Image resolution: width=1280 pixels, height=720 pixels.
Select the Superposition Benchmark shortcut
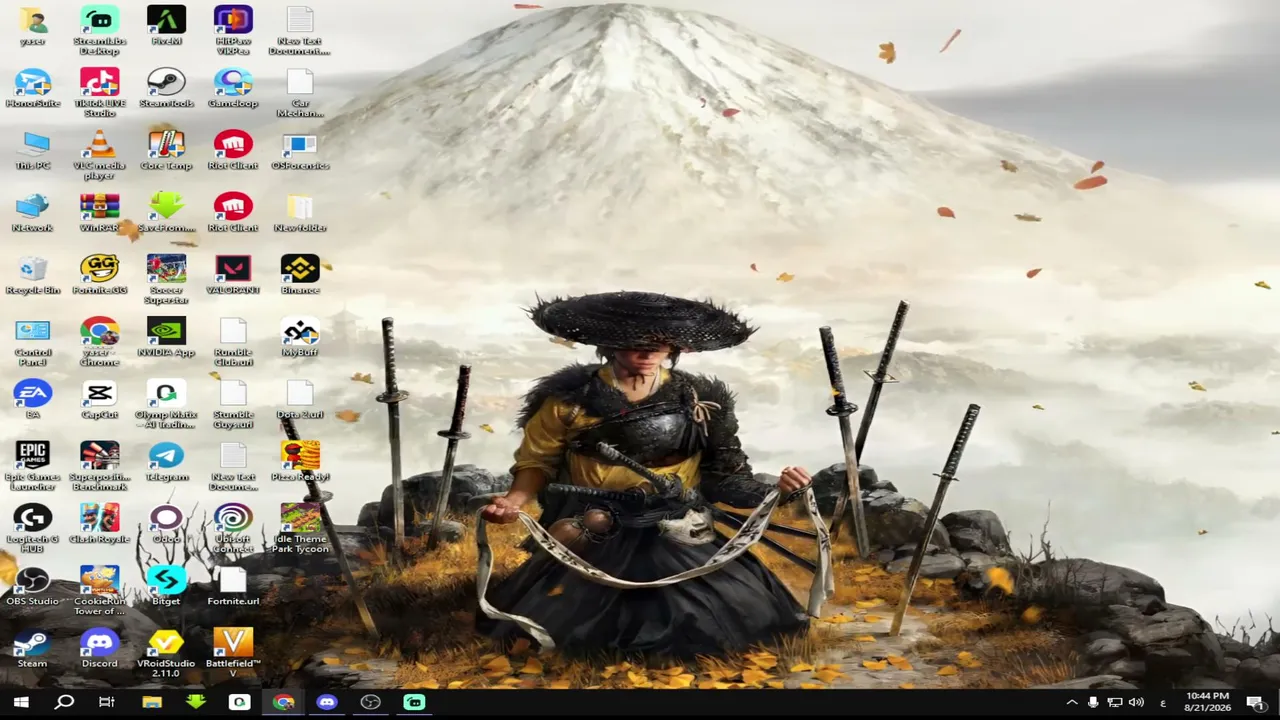[99, 465]
